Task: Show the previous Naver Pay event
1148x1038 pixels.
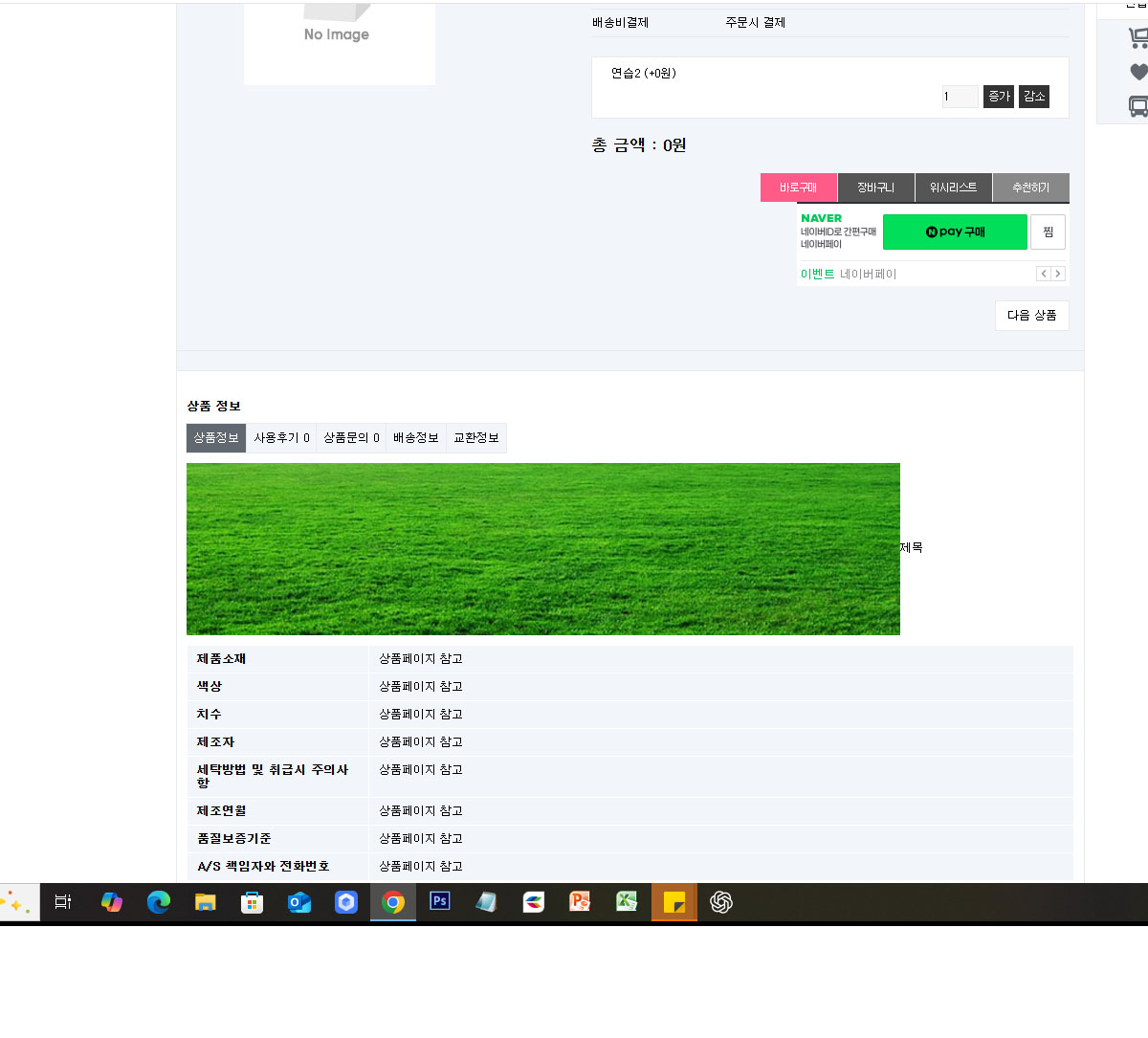Action: click(1044, 274)
